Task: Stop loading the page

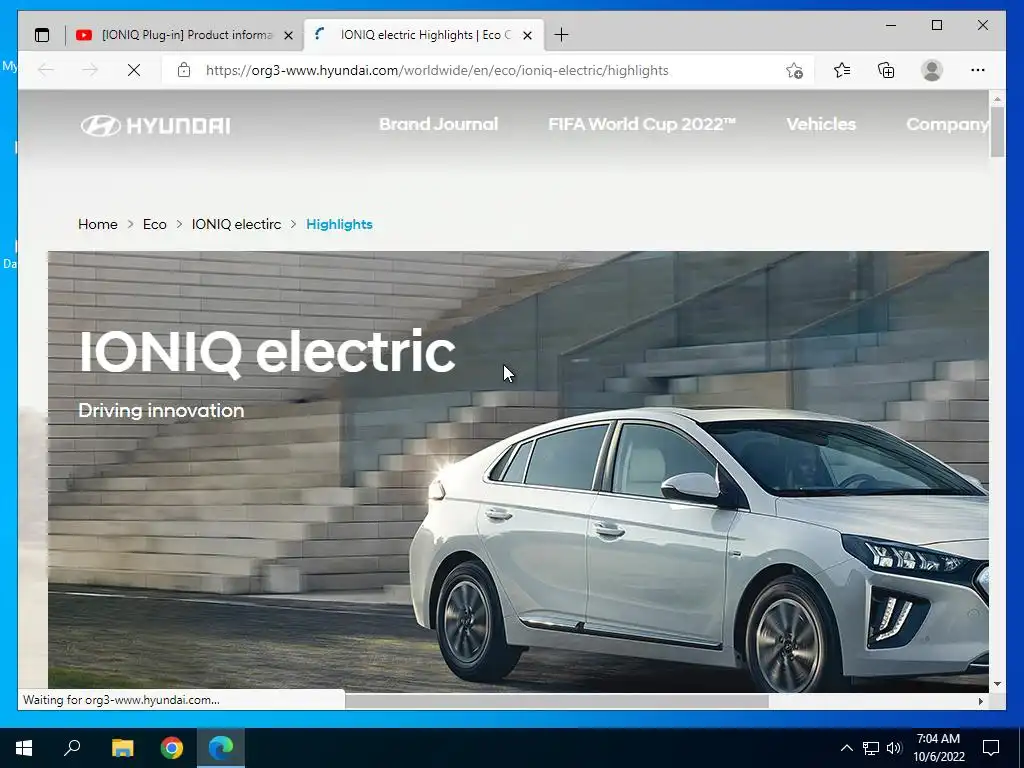Action: tap(134, 70)
